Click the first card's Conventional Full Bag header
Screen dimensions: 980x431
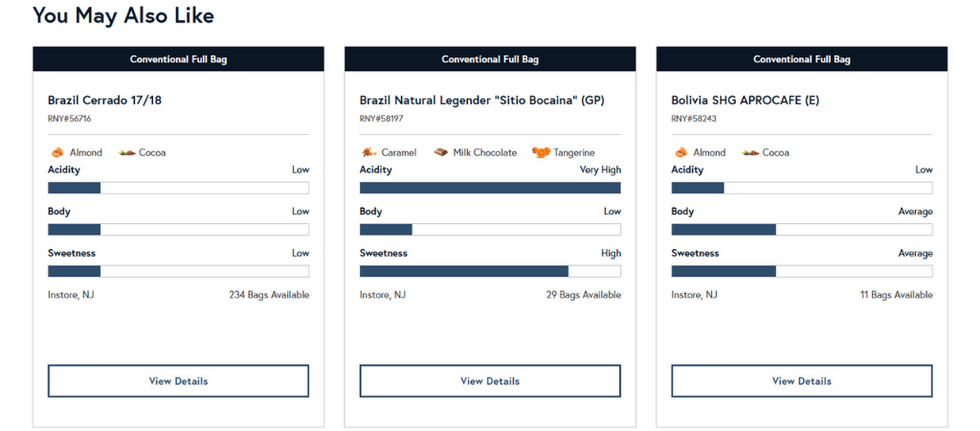(178, 59)
